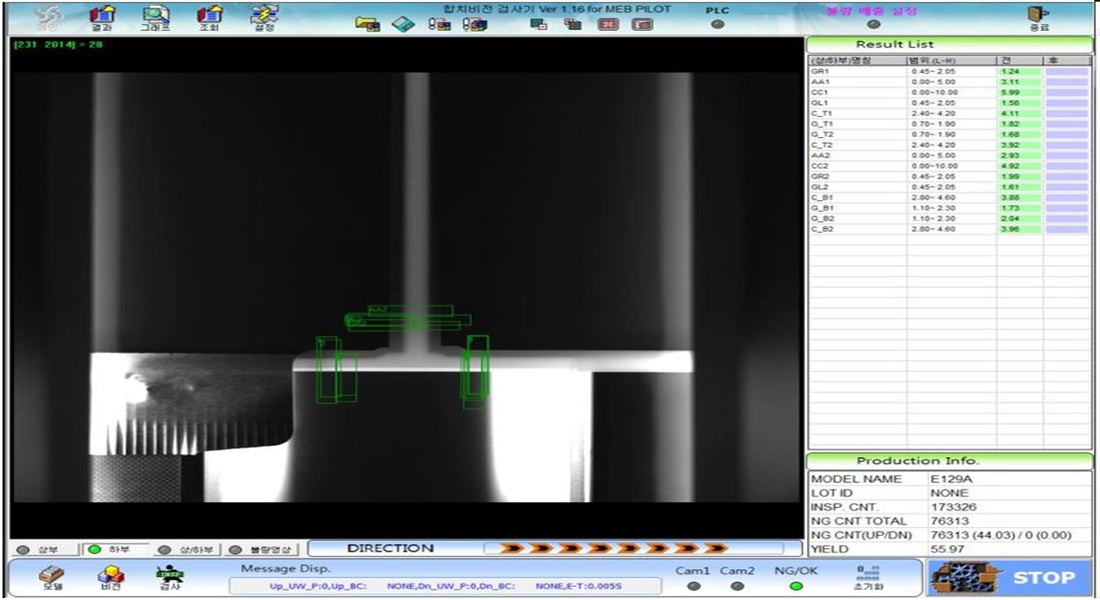
Task: Select the GR1 row in Result List
Action: click(855, 72)
